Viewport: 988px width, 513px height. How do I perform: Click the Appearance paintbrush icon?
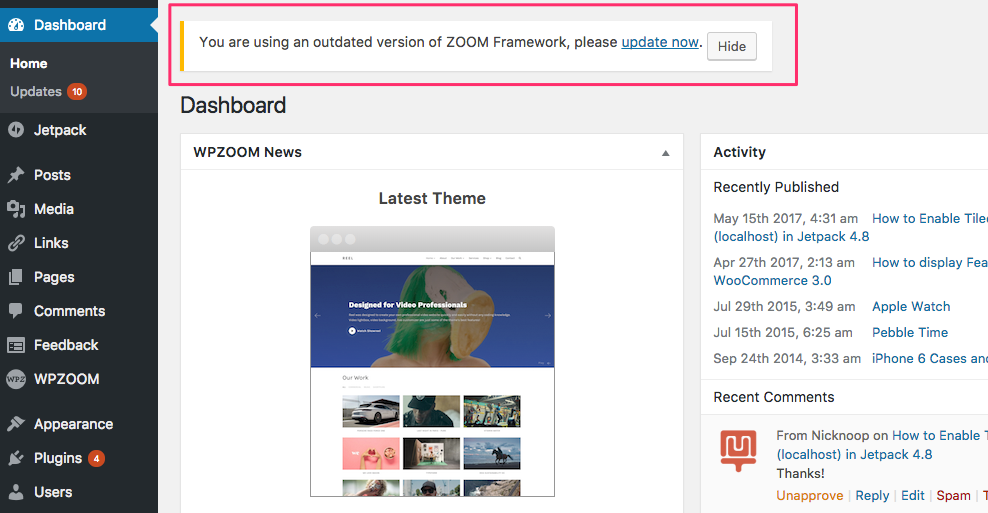pyautogui.click(x=16, y=424)
